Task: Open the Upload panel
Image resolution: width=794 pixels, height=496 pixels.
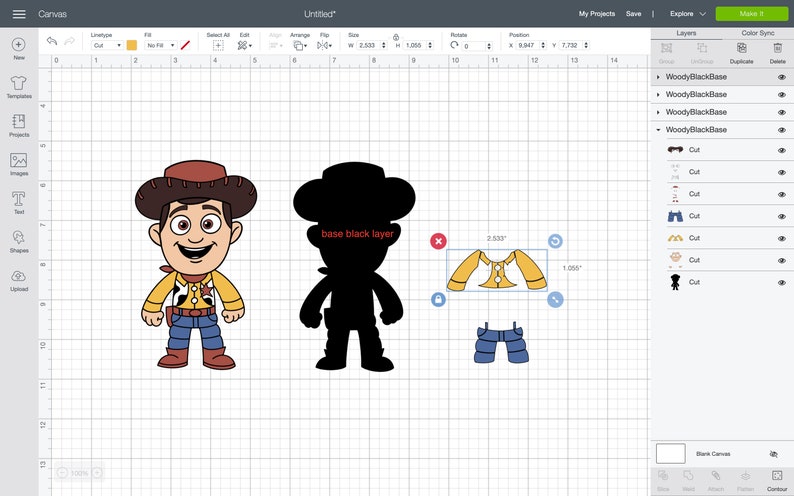Action: pos(19,280)
